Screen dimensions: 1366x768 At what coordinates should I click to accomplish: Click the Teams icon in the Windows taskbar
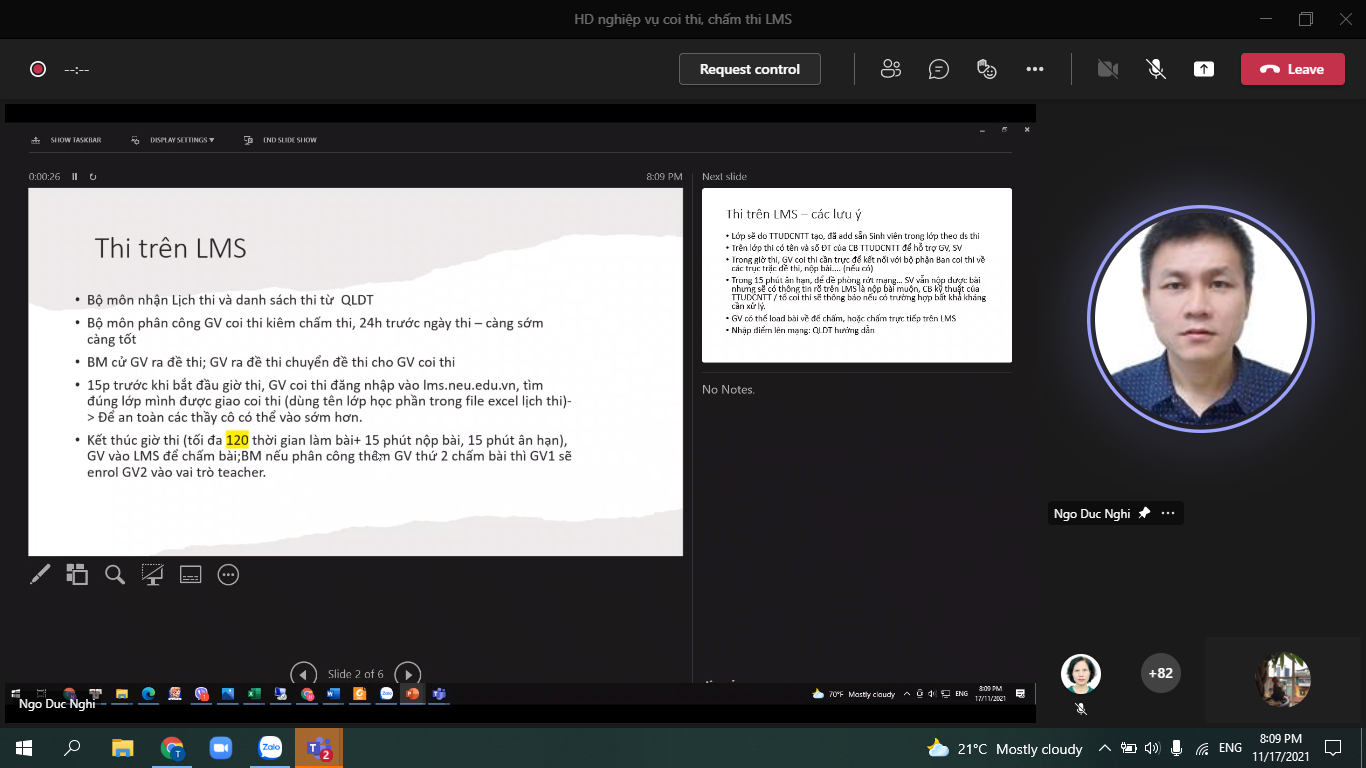(x=319, y=748)
